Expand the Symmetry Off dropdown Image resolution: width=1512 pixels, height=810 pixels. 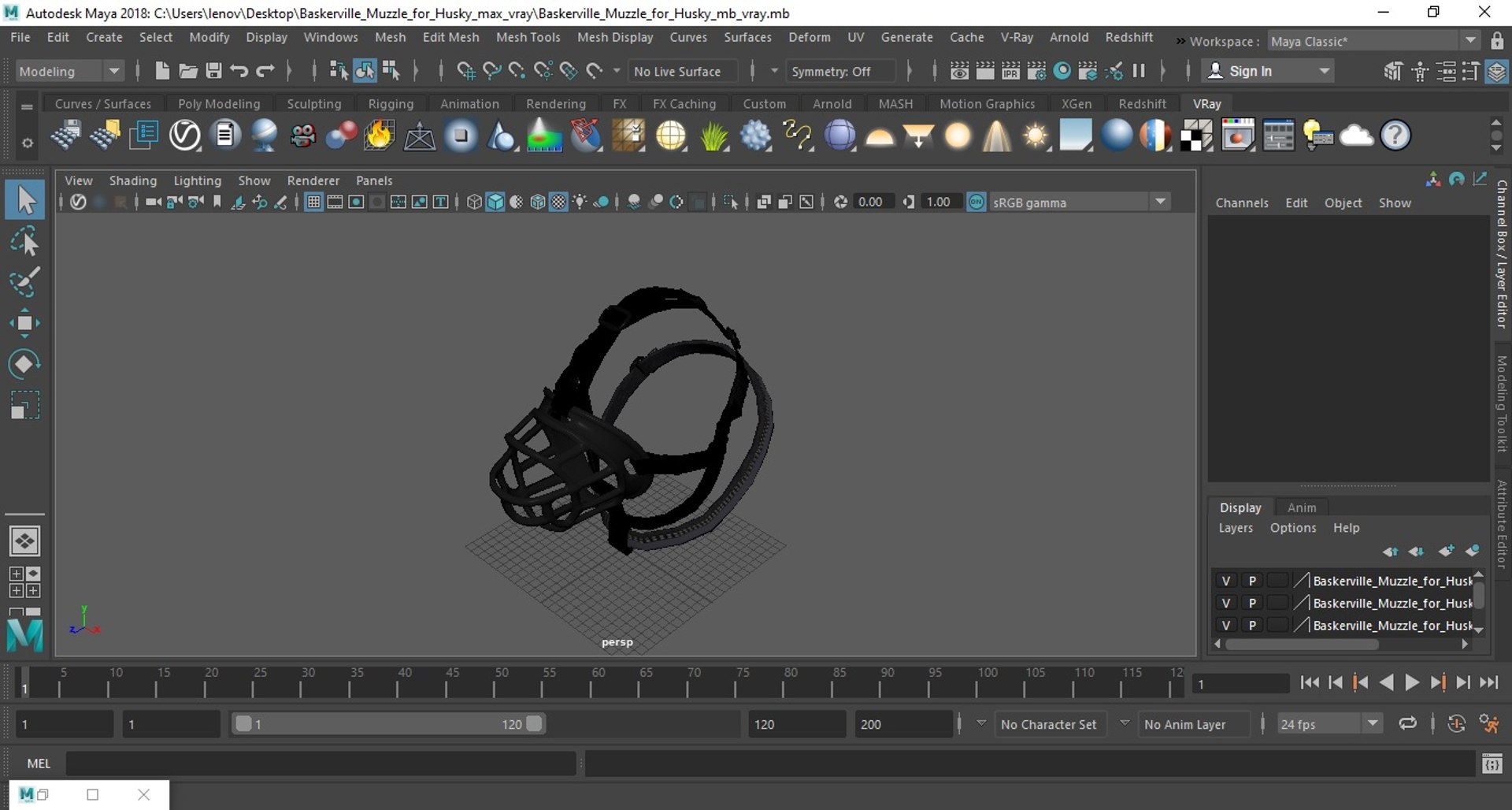pyautogui.click(x=775, y=71)
